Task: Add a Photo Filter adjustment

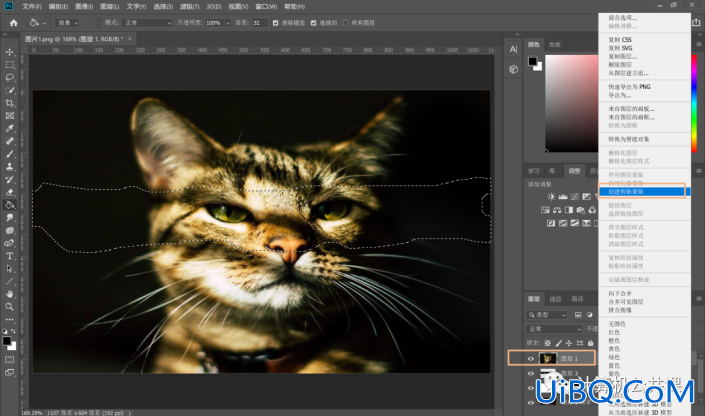Action: click(x=580, y=210)
